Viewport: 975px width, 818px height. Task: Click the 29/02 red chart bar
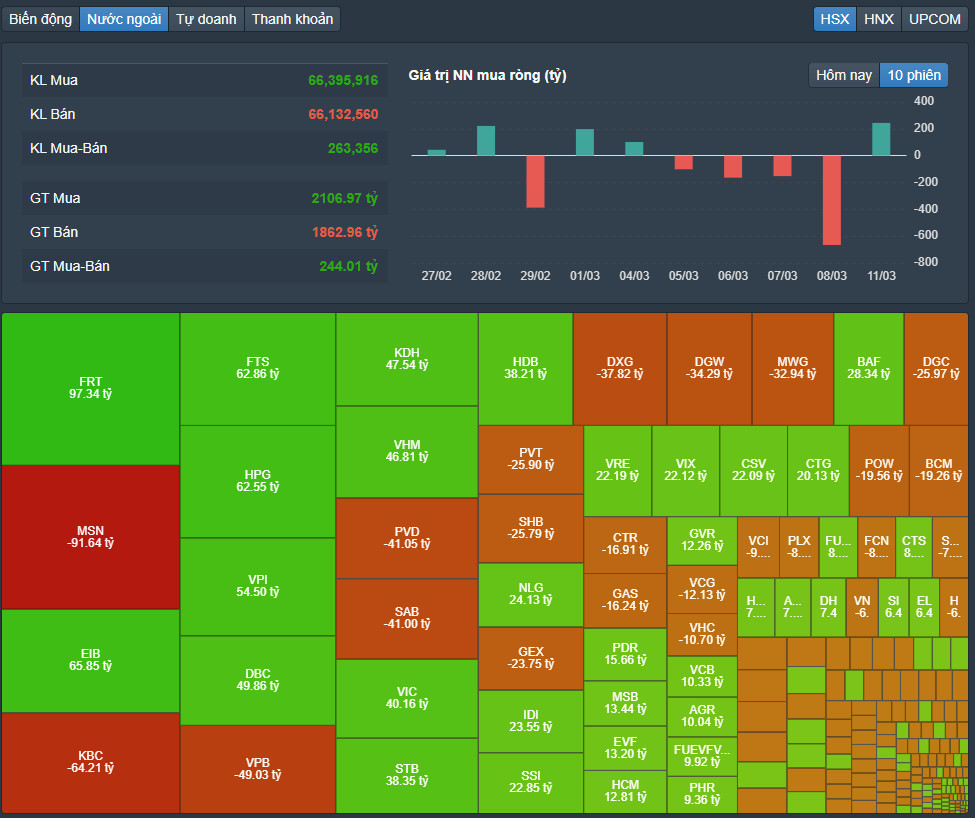coord(535,182)
